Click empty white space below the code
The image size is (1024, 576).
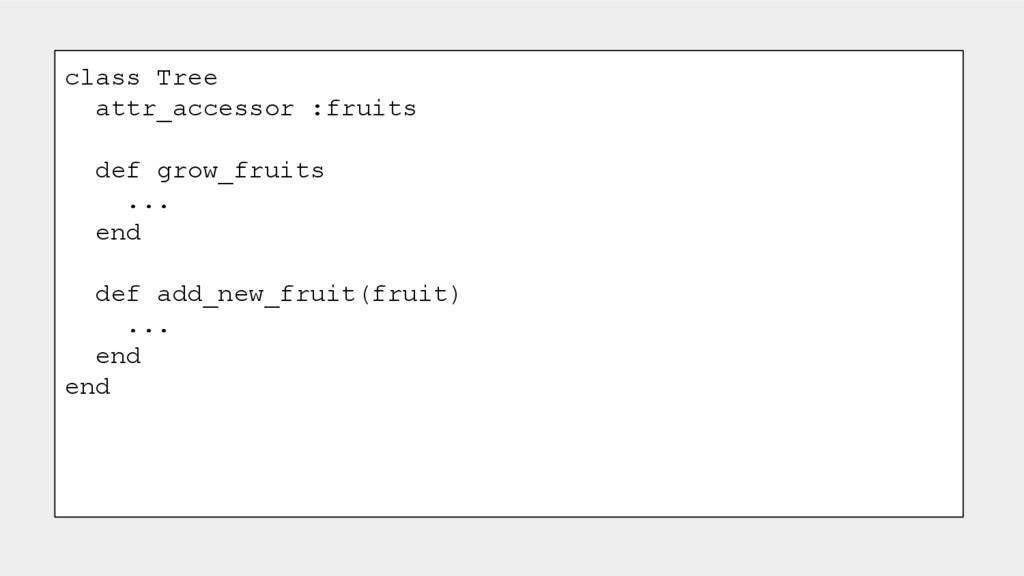click(500, 460)
